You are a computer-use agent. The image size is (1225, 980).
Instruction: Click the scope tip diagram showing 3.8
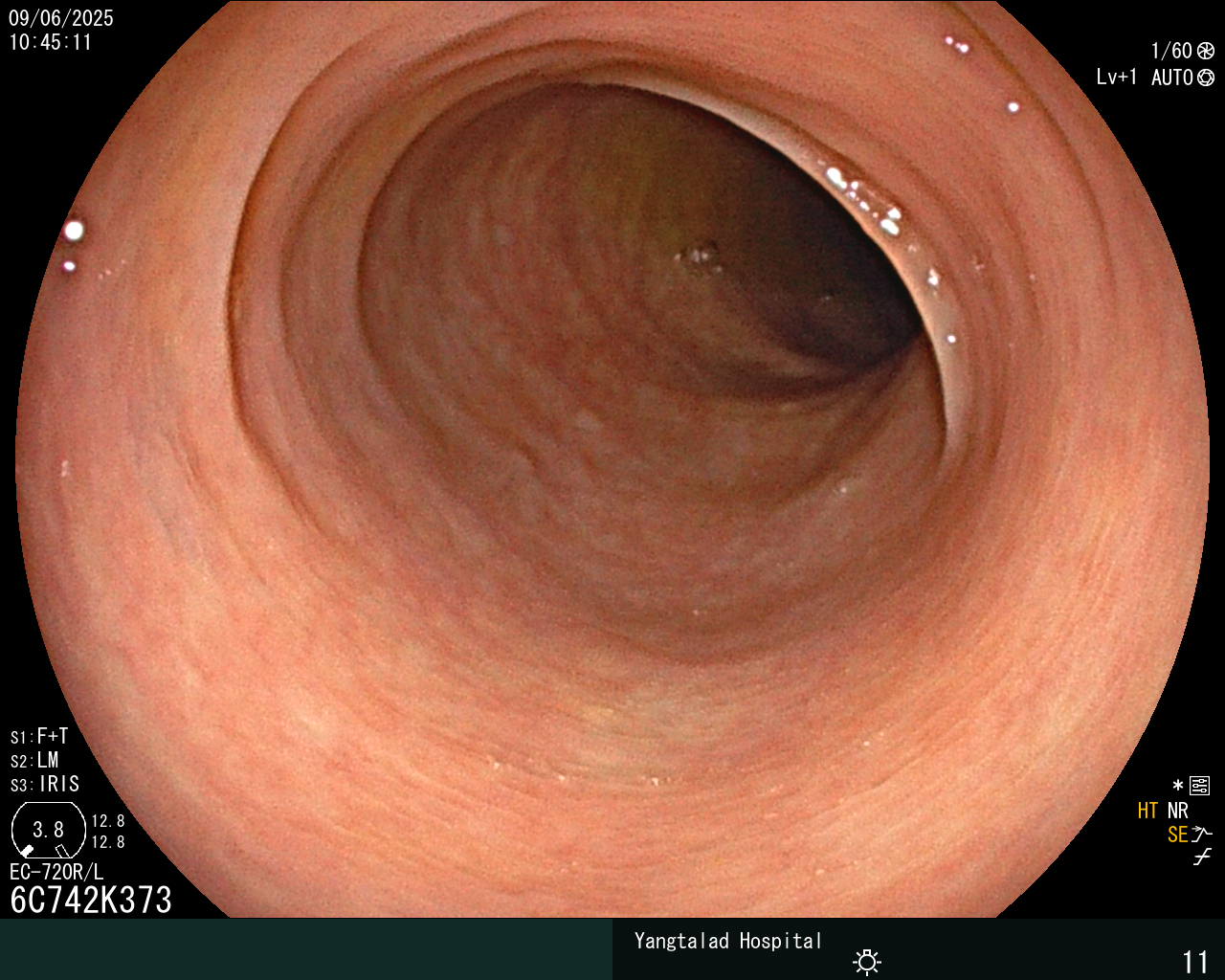coord(48,830)
